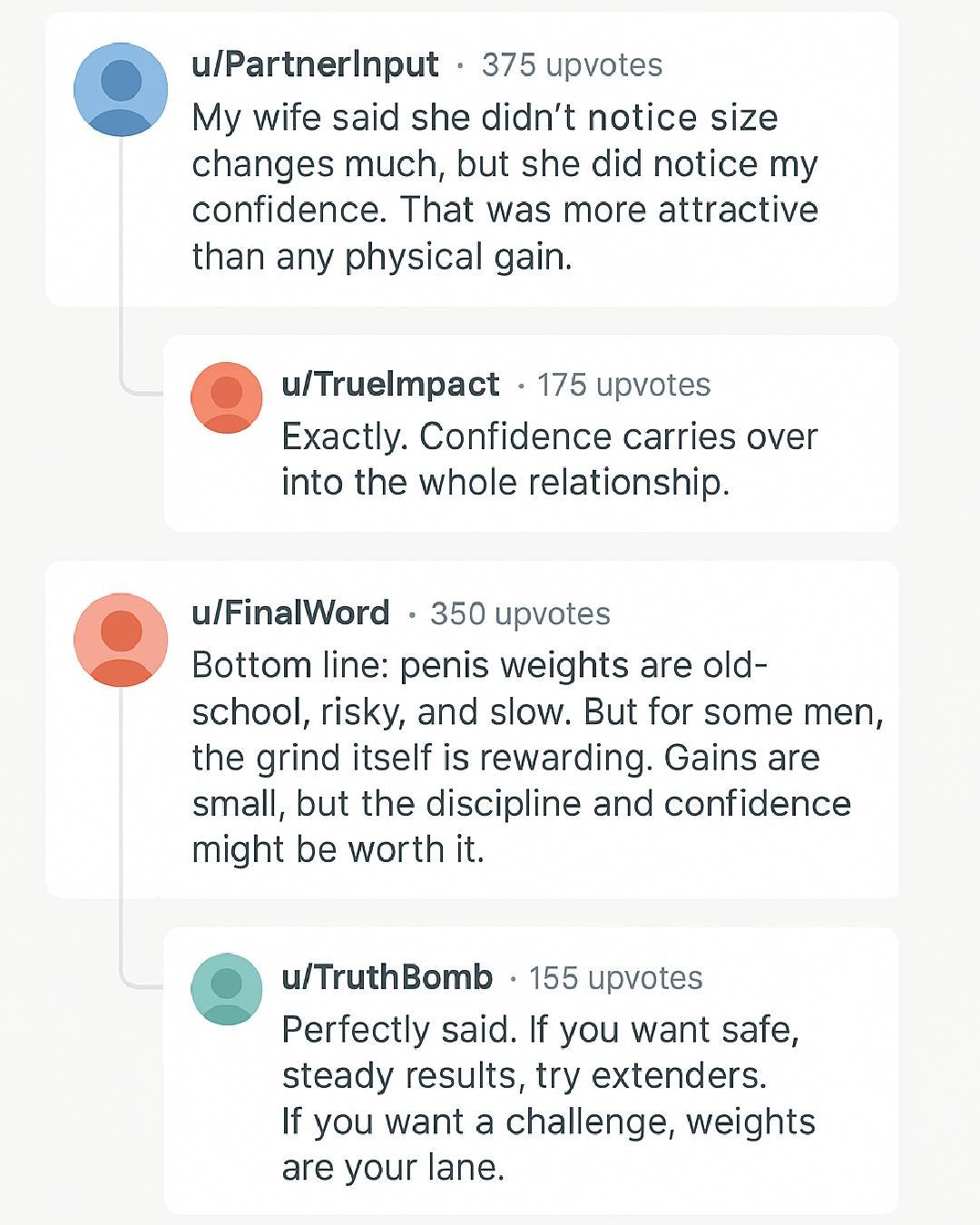Open the u/PartnerInput profile username link

click(315, 64)
